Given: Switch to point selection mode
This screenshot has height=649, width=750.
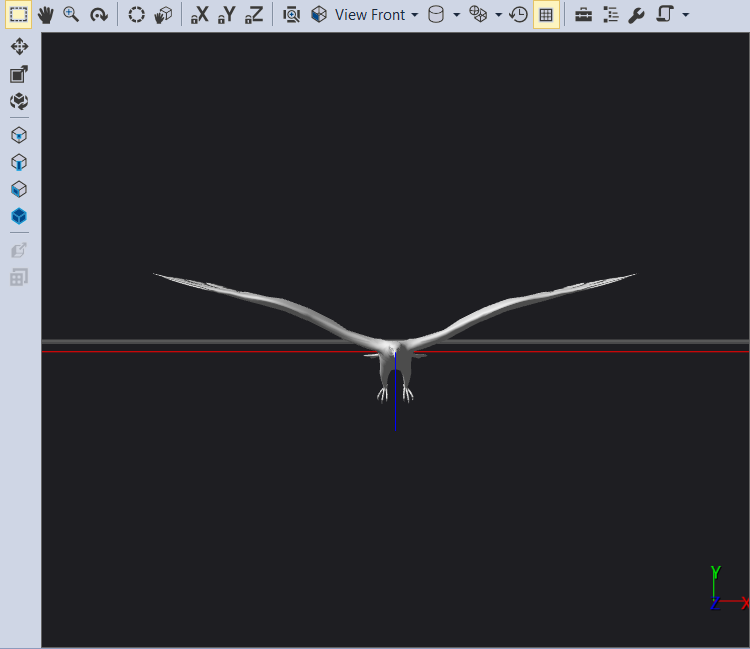Looking at the screenshot, I should (x=19, y=135).
